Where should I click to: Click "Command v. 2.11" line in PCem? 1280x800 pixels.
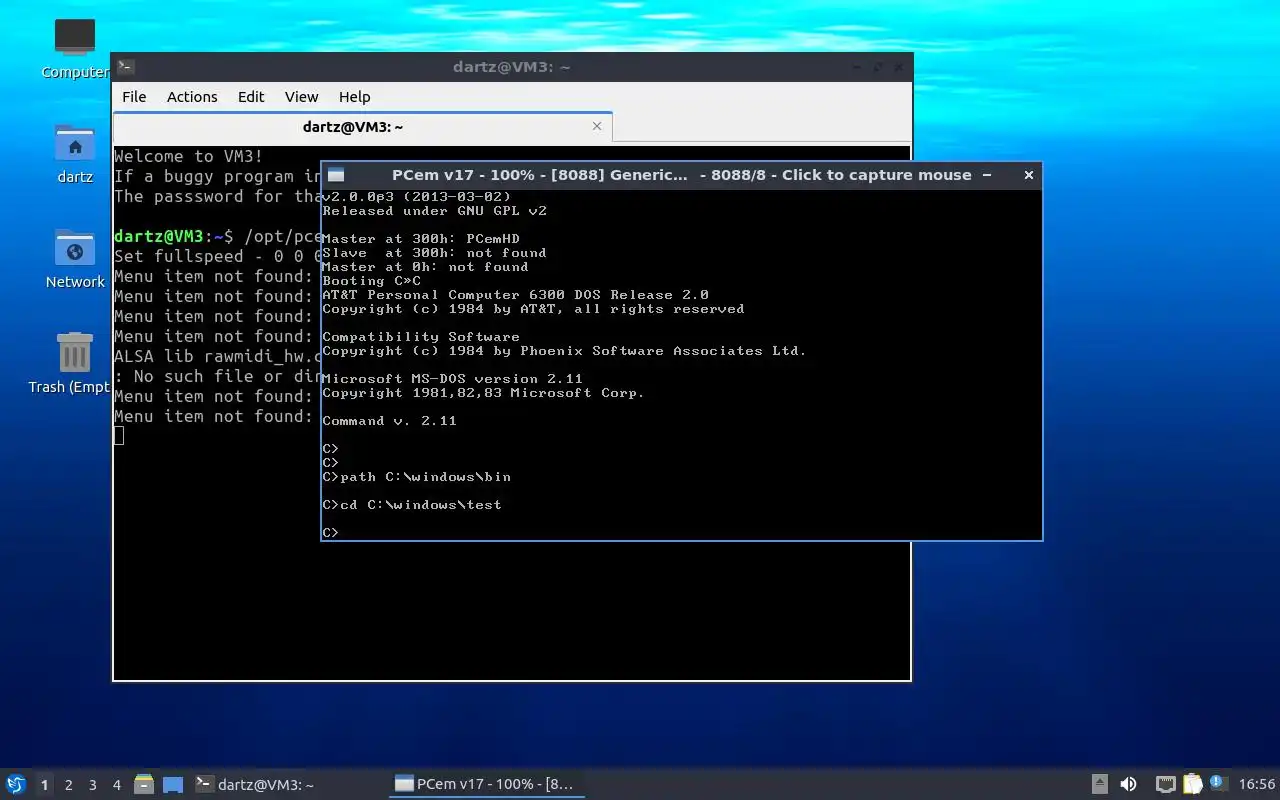[x=389, y=421]
